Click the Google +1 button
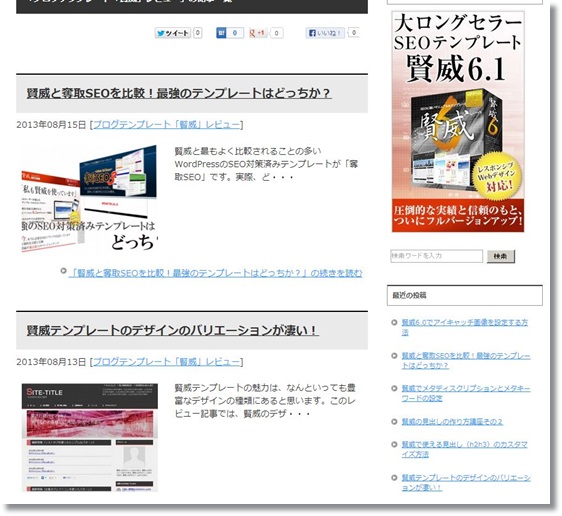 click(x=258, y=33)
